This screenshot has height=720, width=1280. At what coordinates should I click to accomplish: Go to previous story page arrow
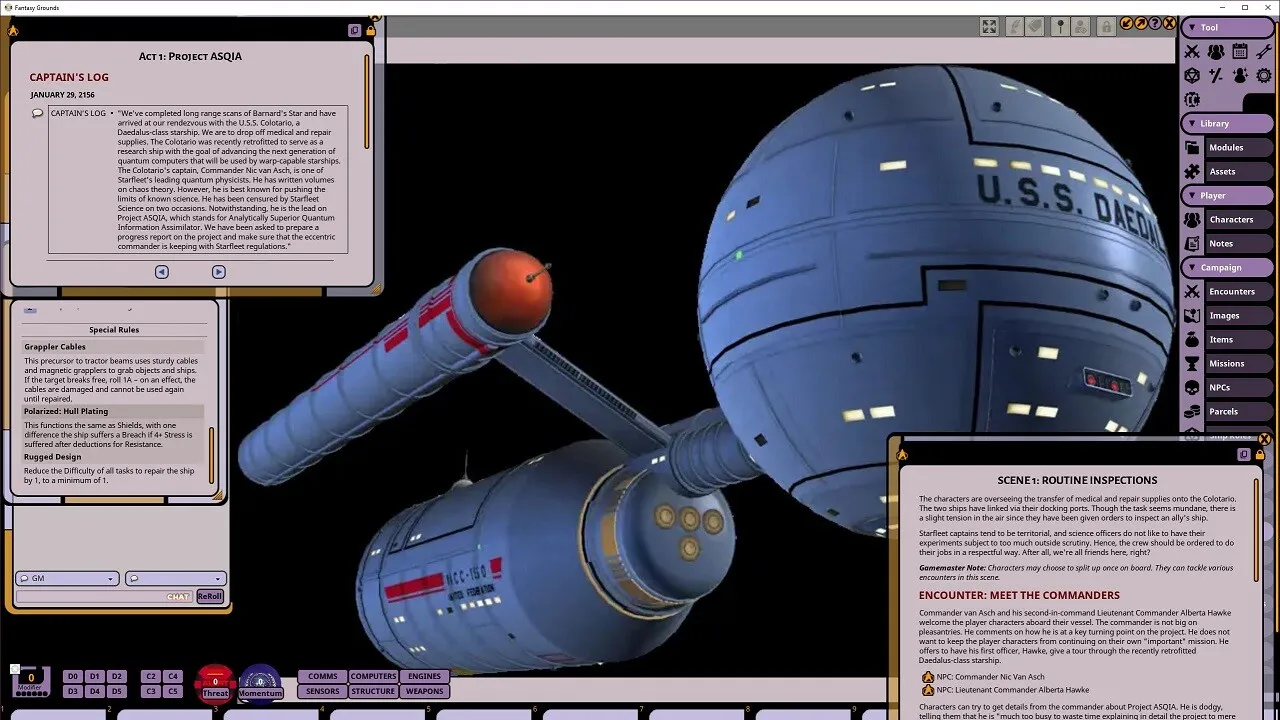[x=162, y=272]
